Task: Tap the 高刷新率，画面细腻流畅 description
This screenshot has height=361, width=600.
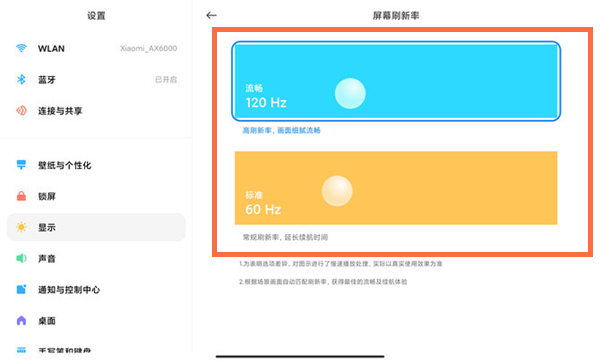Action: 281,130
